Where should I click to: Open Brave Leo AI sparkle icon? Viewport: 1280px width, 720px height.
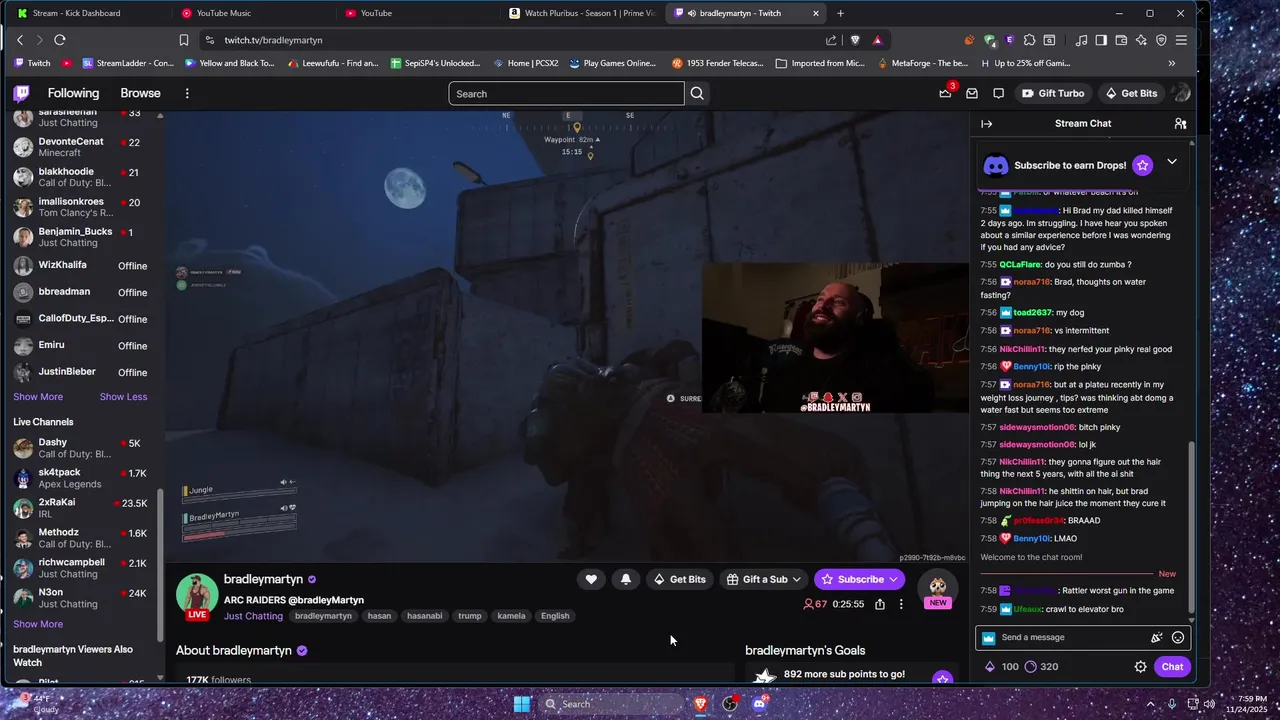(1141, 40)
